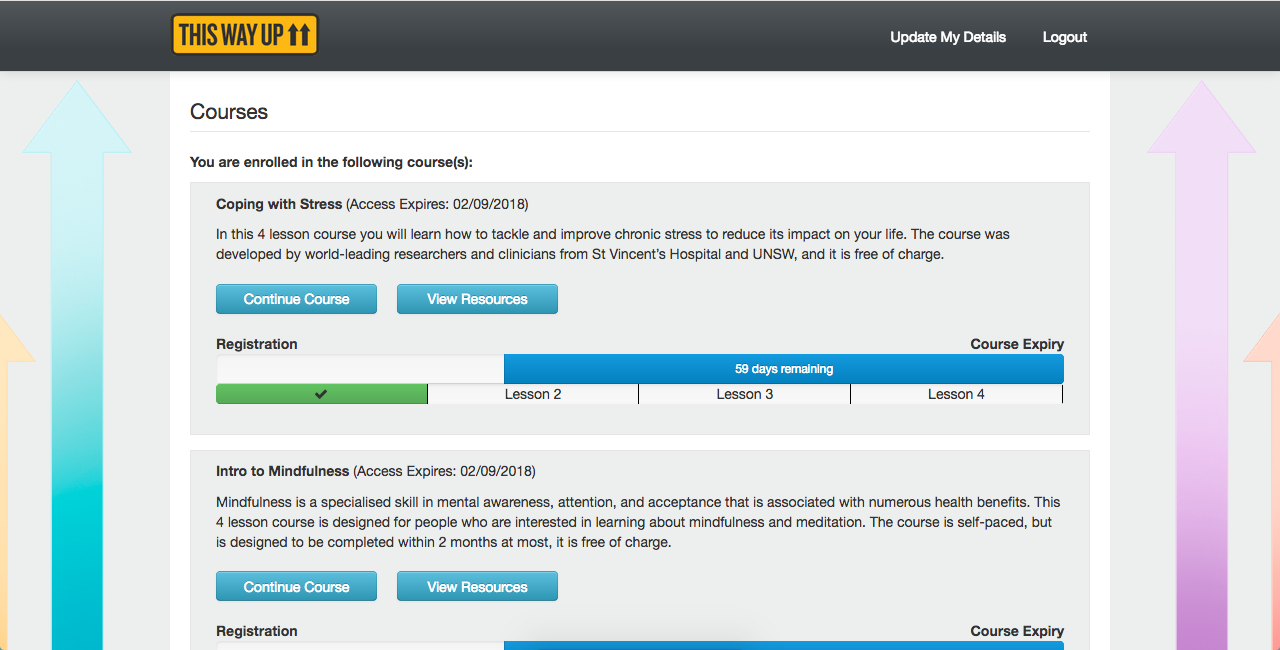Screen dimensions: 1280x650
Task: Log out using the Logout link
Action: click(1064, 37)
